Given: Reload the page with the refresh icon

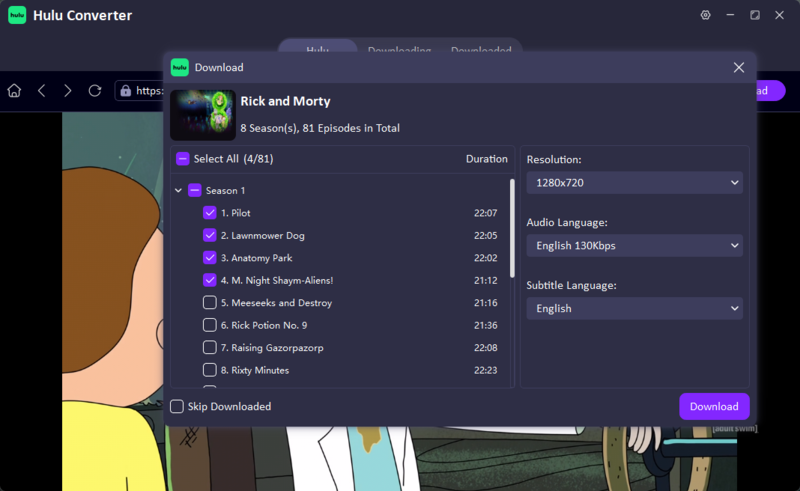Looking at the screenshot, I should coord(95,91).
